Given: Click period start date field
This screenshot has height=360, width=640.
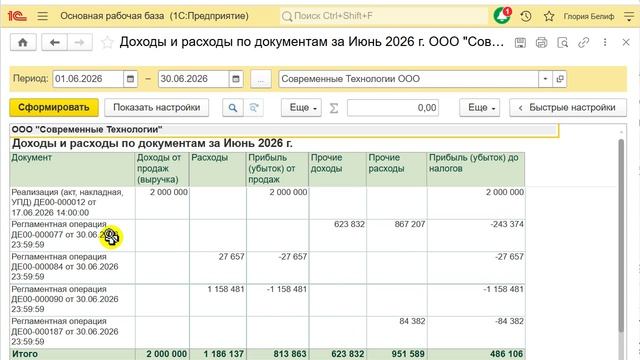Looking at the screenshot, I should pyautogui.click(x=88, y=79).
